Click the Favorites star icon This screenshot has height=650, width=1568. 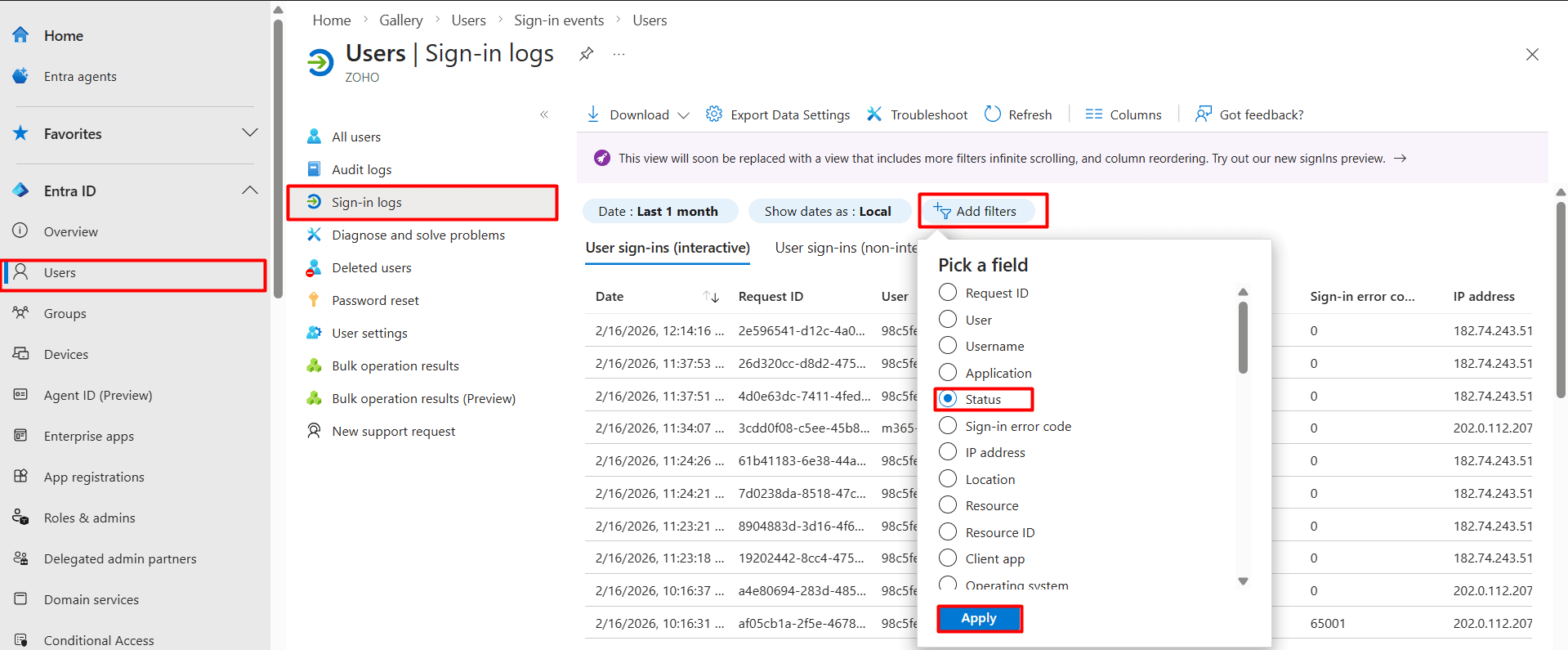pos(20,133)
